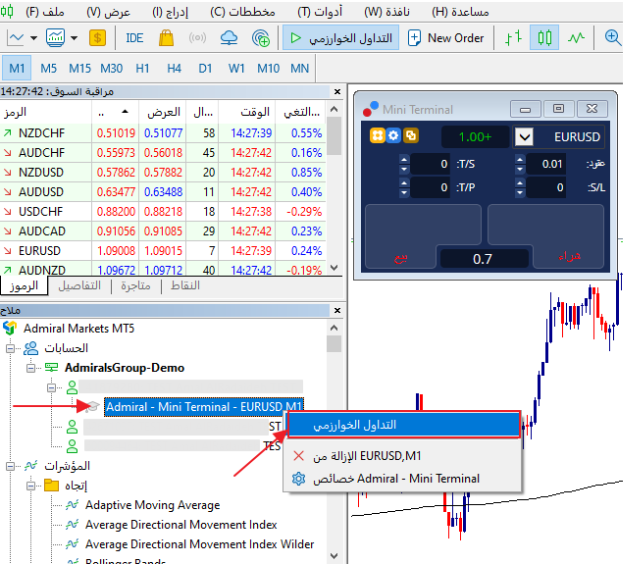Close the Navigator ملاح panel
Viewport: 624px width, 564px height.
[x=337, y=310]
